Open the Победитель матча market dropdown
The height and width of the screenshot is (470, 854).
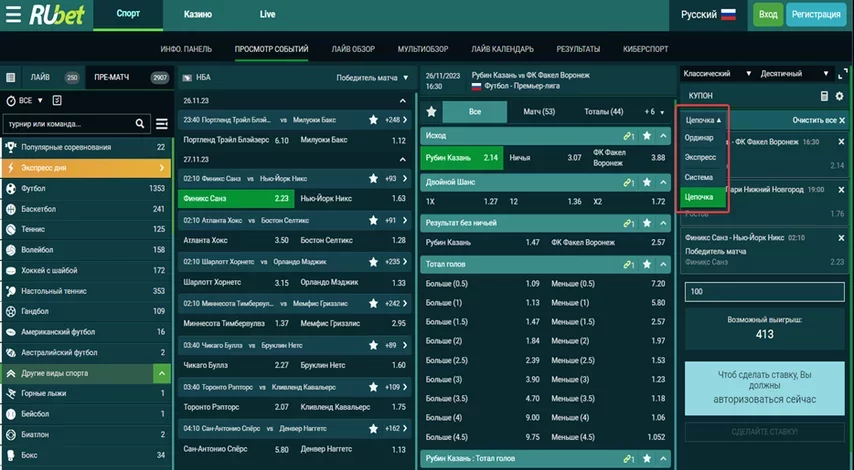(x=372, y=78)
